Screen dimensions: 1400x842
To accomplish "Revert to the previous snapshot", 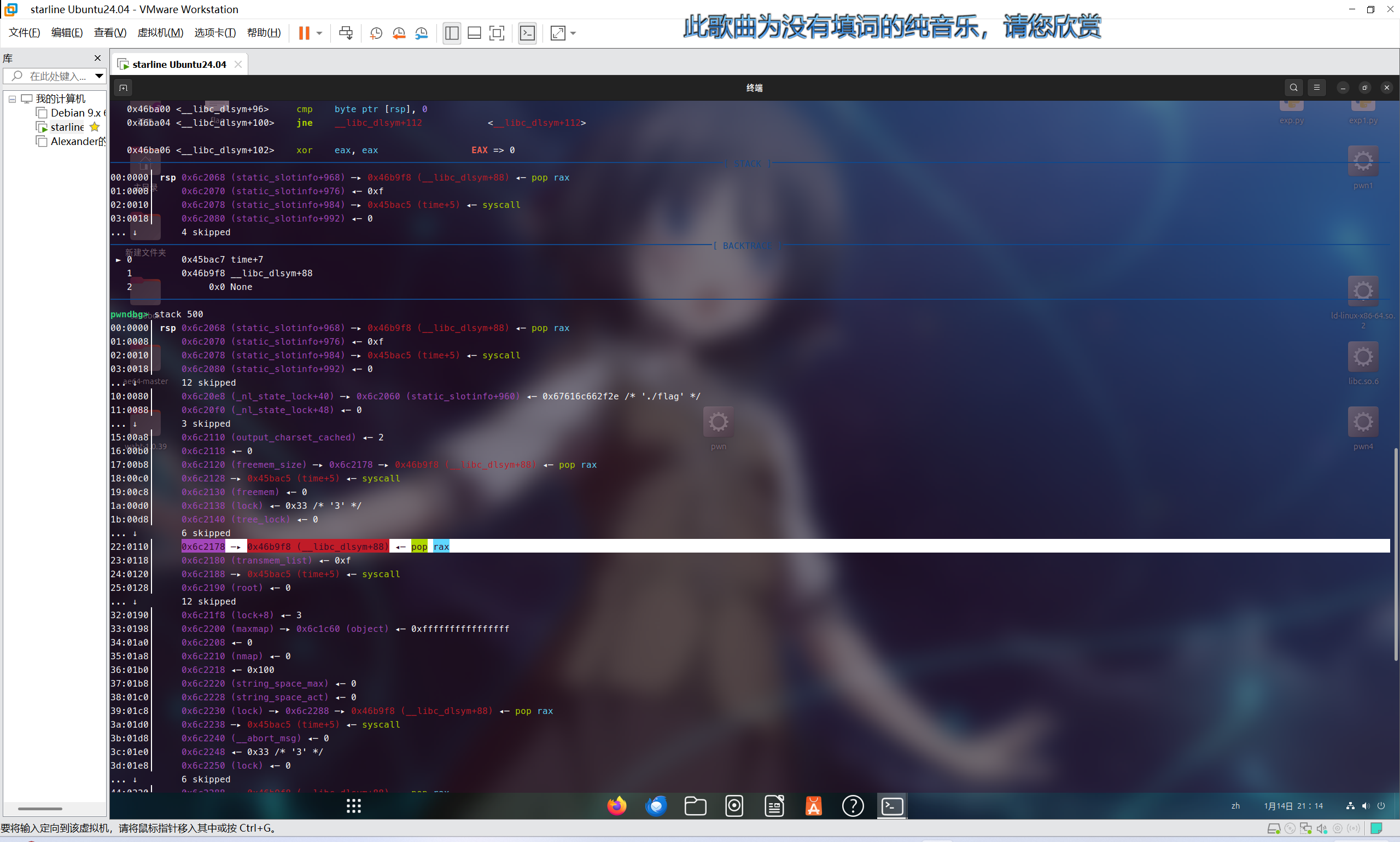I will pyautogui.click(x=399, y=33).
